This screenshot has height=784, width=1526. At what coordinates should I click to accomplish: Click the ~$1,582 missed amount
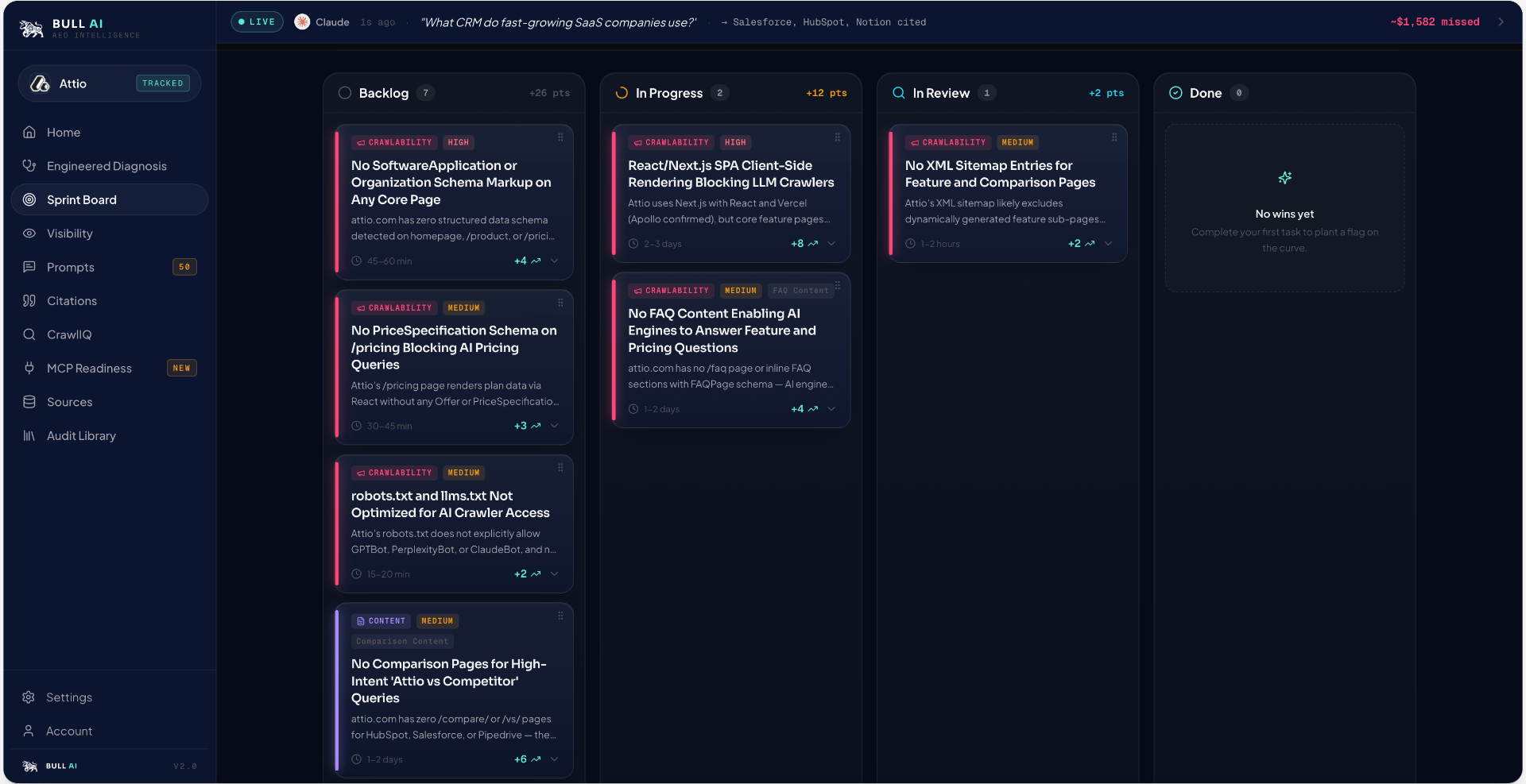pyautogui.click(x=1435, y=22)
